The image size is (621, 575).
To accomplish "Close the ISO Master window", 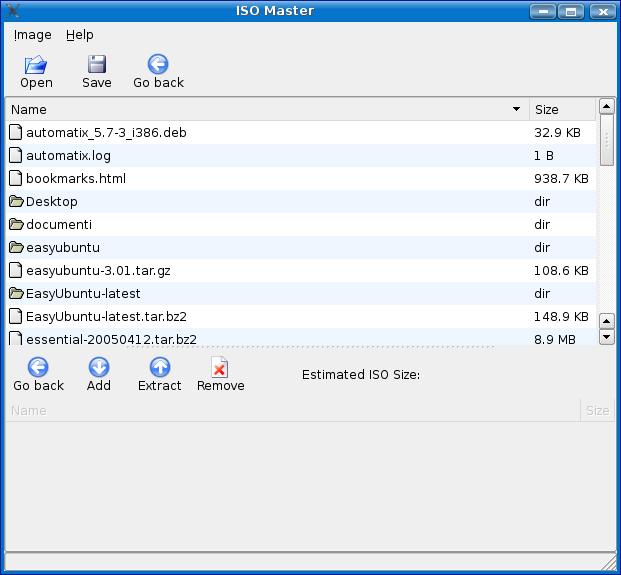I will pyautogui.click(x=602, y=11).
